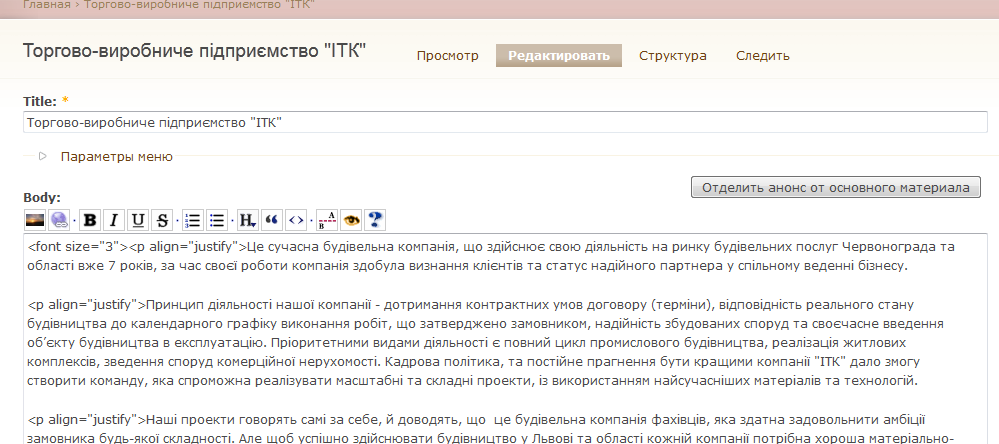Viewport: 999px width, 444px height.
Task: Preview the body with the eye icon
Action: (x=350, y=220)
